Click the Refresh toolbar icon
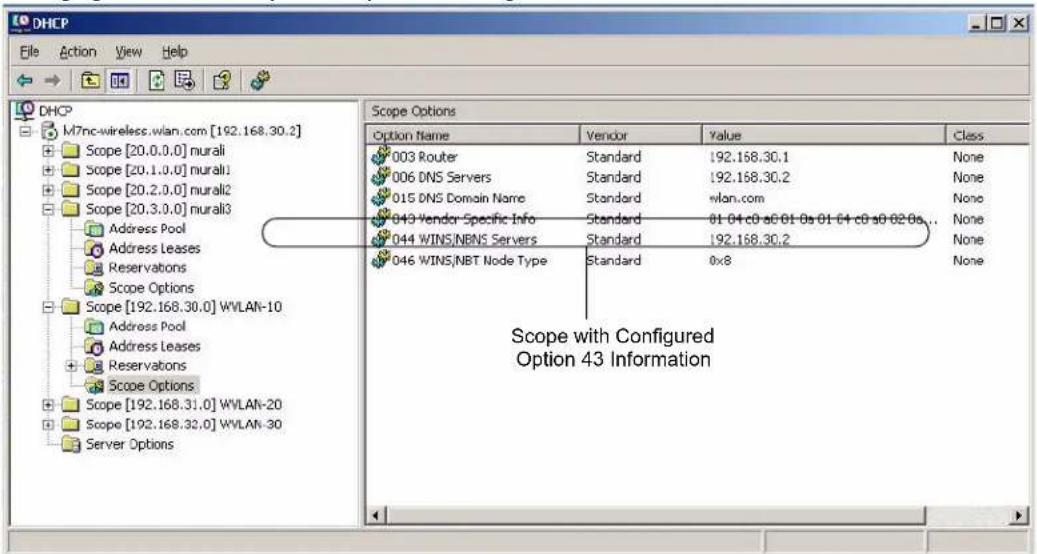Viewport: 1037px width, 554px height. [157, 81]
